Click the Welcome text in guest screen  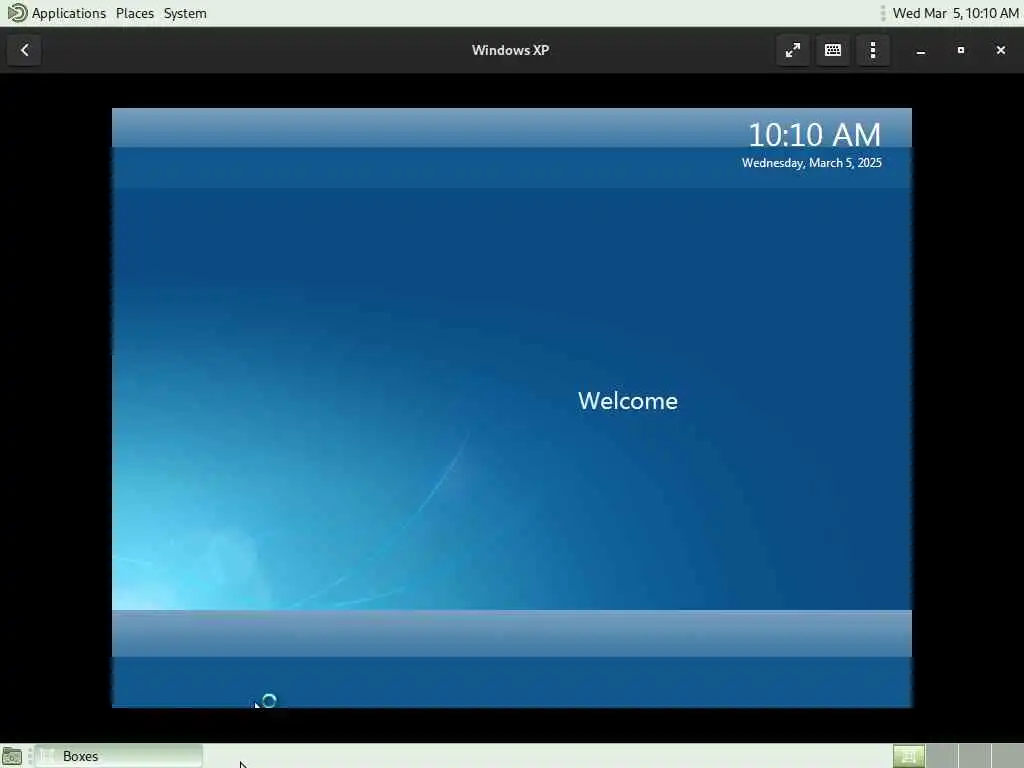(x=628, y=401)
